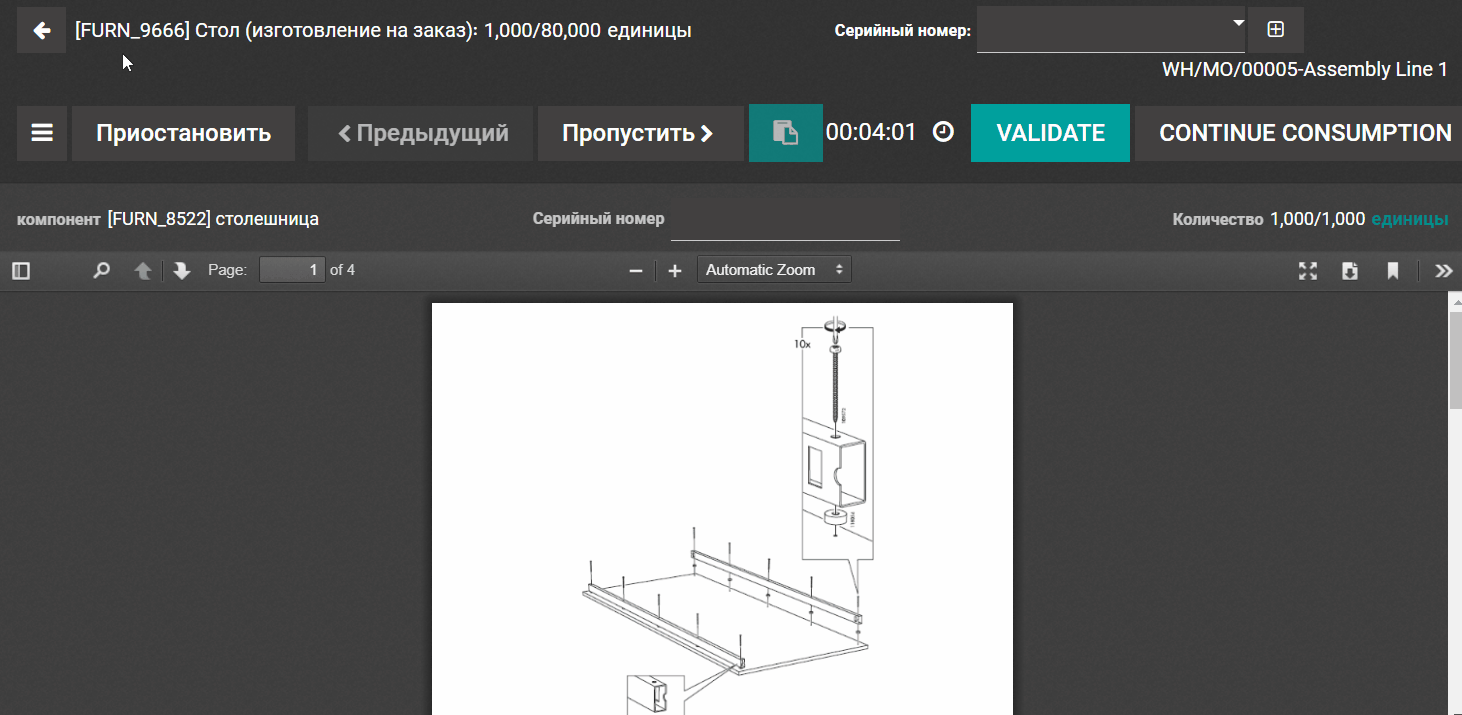
Task: Add a new serial number with plus icon
Action: [1275, 29]
